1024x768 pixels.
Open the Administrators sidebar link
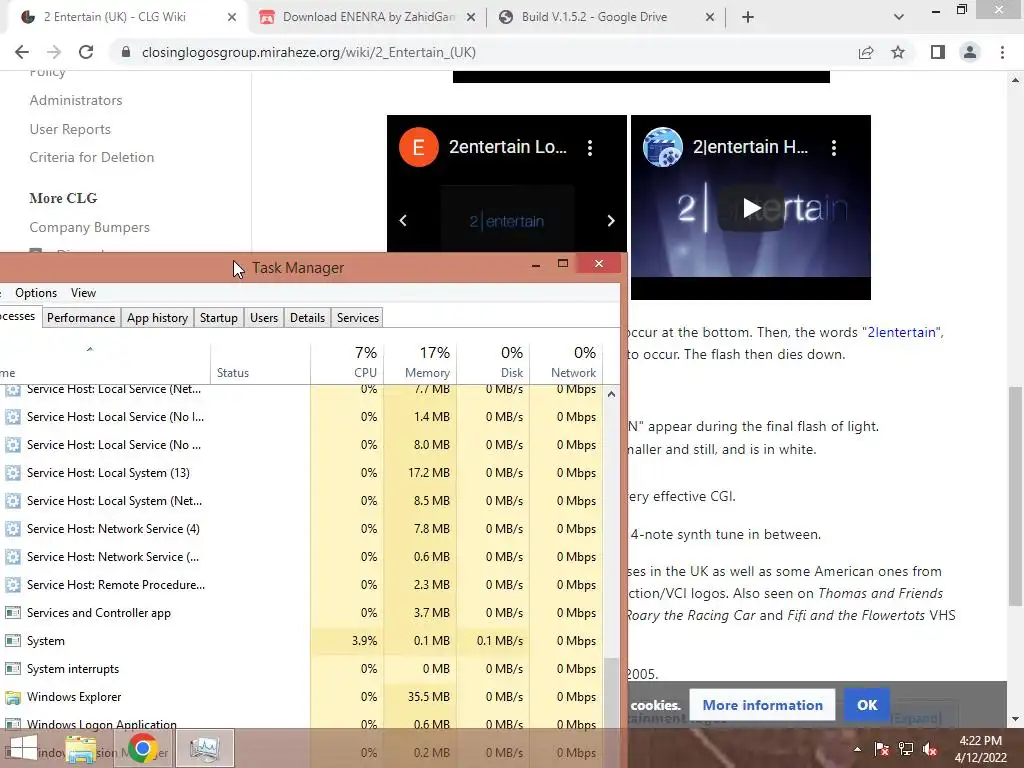coord(76,100)
